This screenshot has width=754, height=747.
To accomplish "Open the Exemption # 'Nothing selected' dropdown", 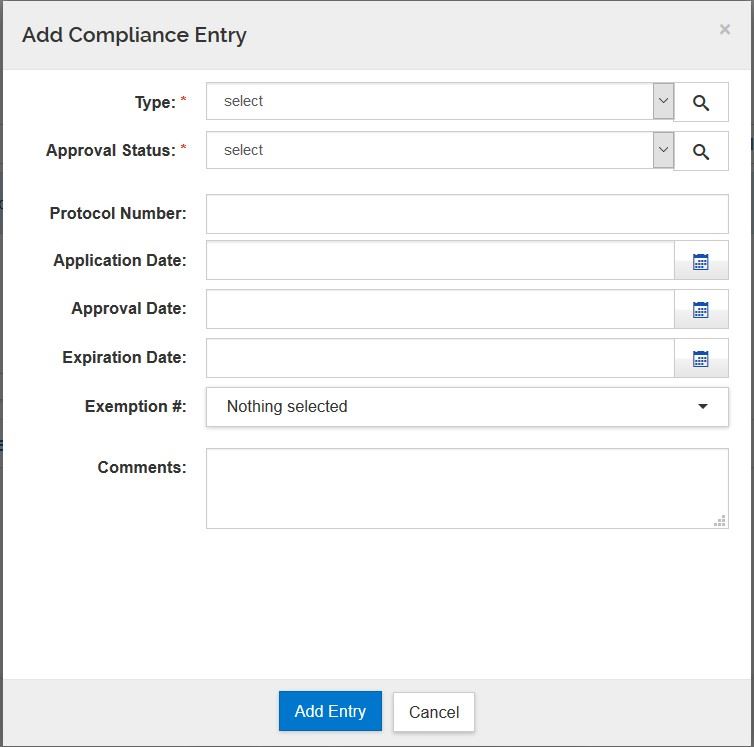I will pos(467,407).
